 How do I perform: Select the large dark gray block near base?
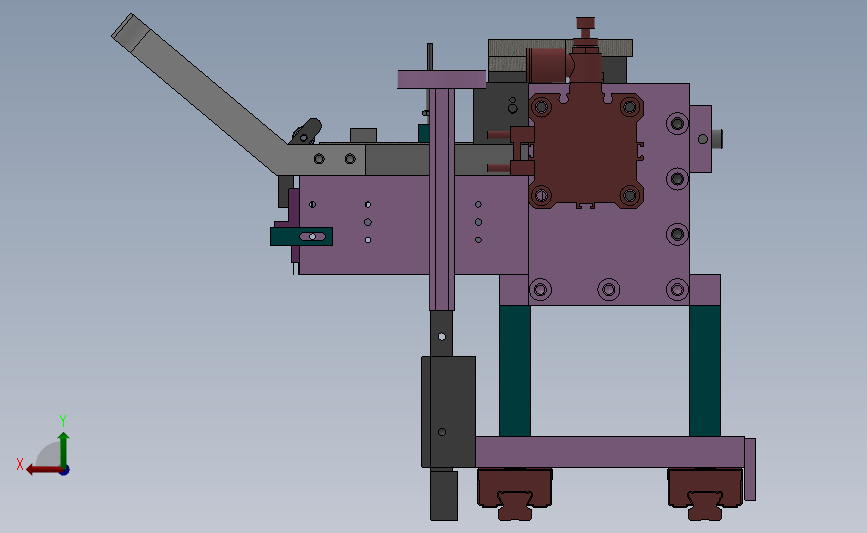tap(448, 412)
